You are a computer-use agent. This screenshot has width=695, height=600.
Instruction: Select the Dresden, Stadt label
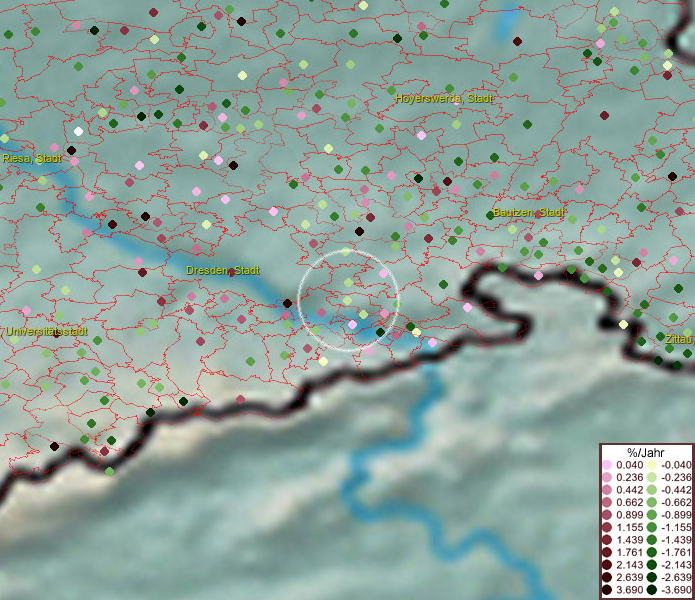pos(223,270)
